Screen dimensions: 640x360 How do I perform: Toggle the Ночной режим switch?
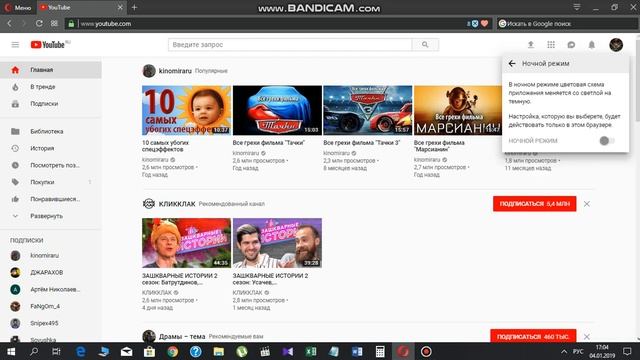pyautogui.click(x=607, y=141)
